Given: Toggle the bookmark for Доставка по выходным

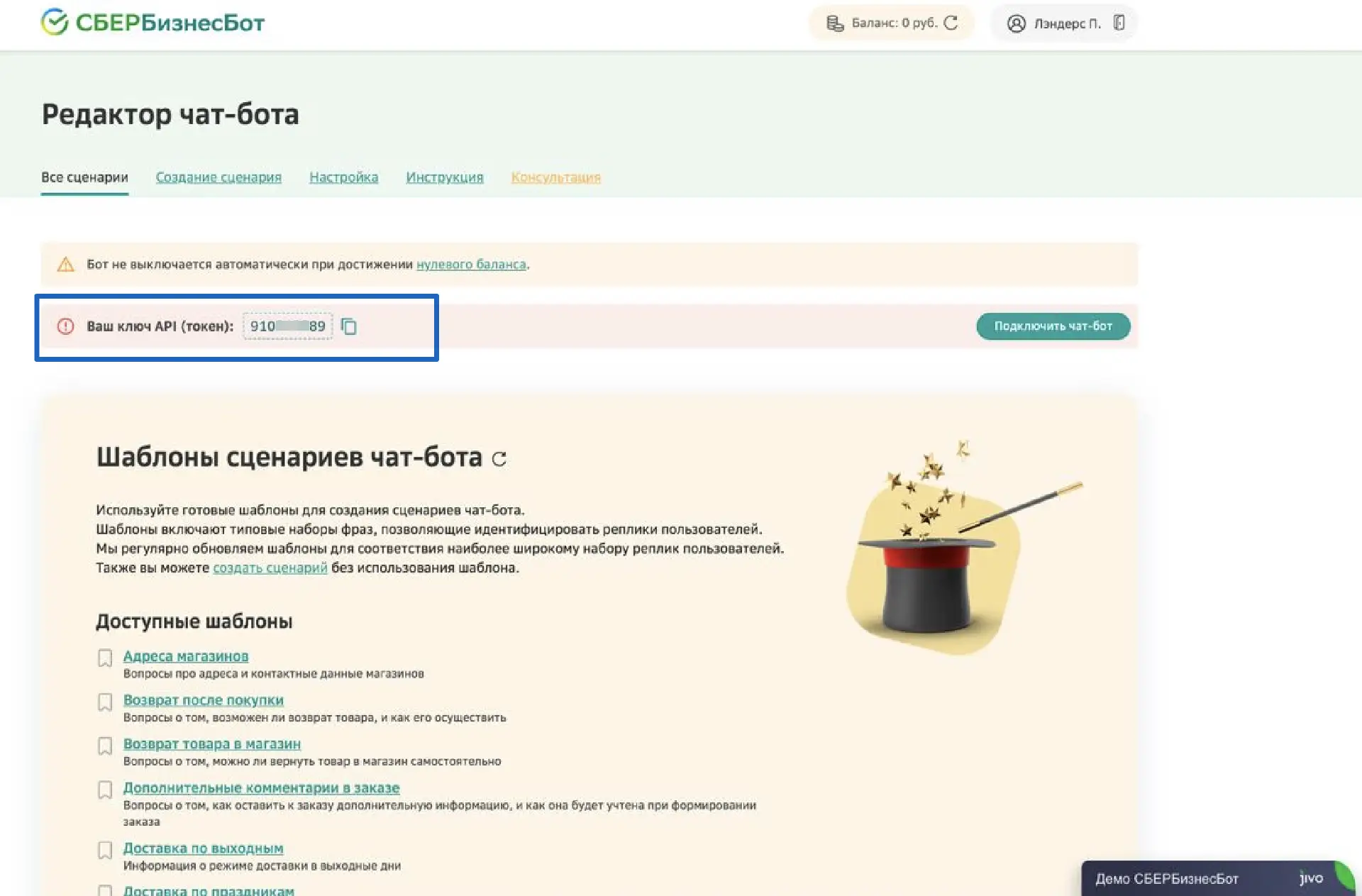Looking at the screenshot, I should [x=105, y=850].
